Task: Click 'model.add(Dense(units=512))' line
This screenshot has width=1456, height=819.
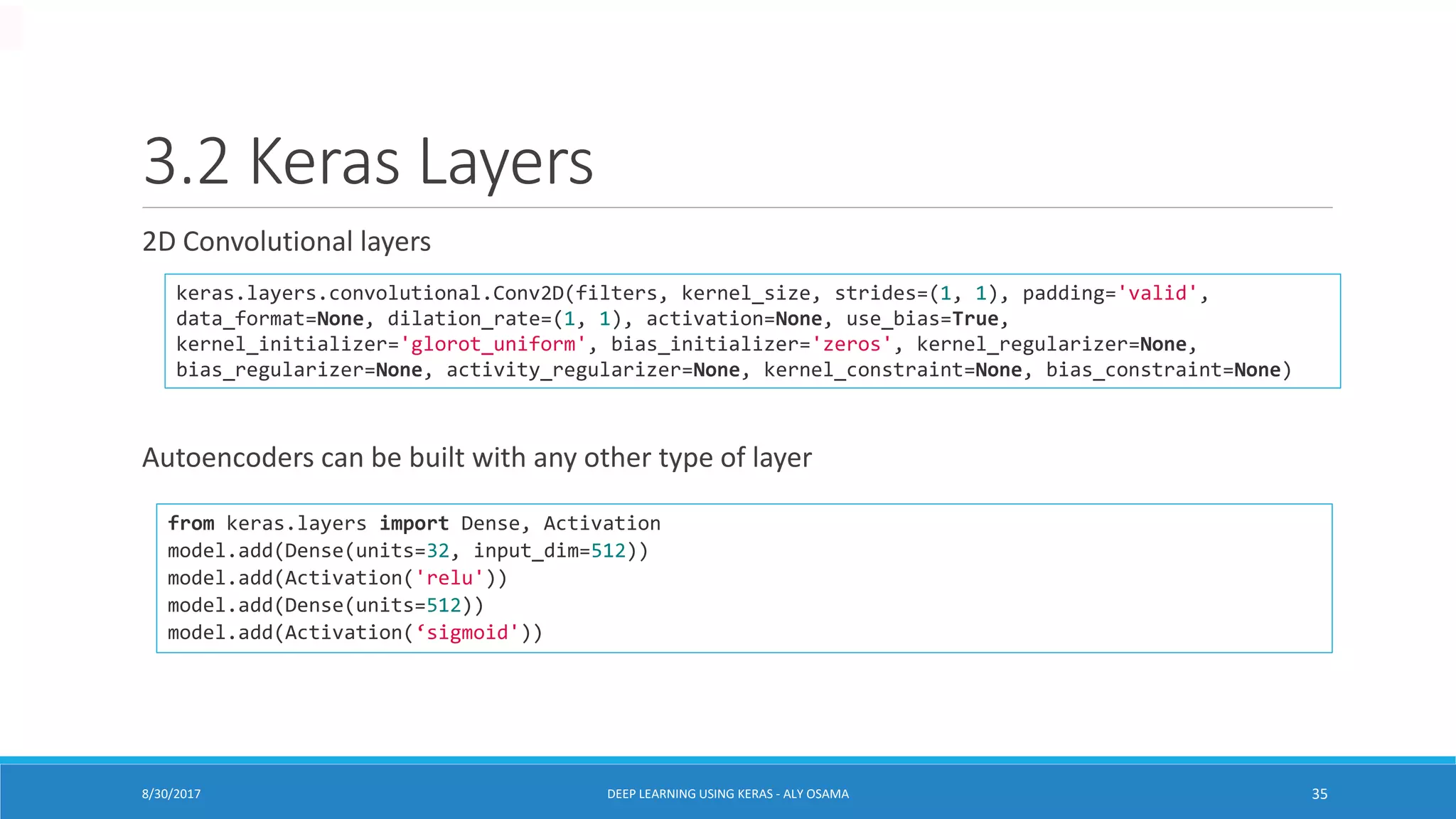Action: 326,605
